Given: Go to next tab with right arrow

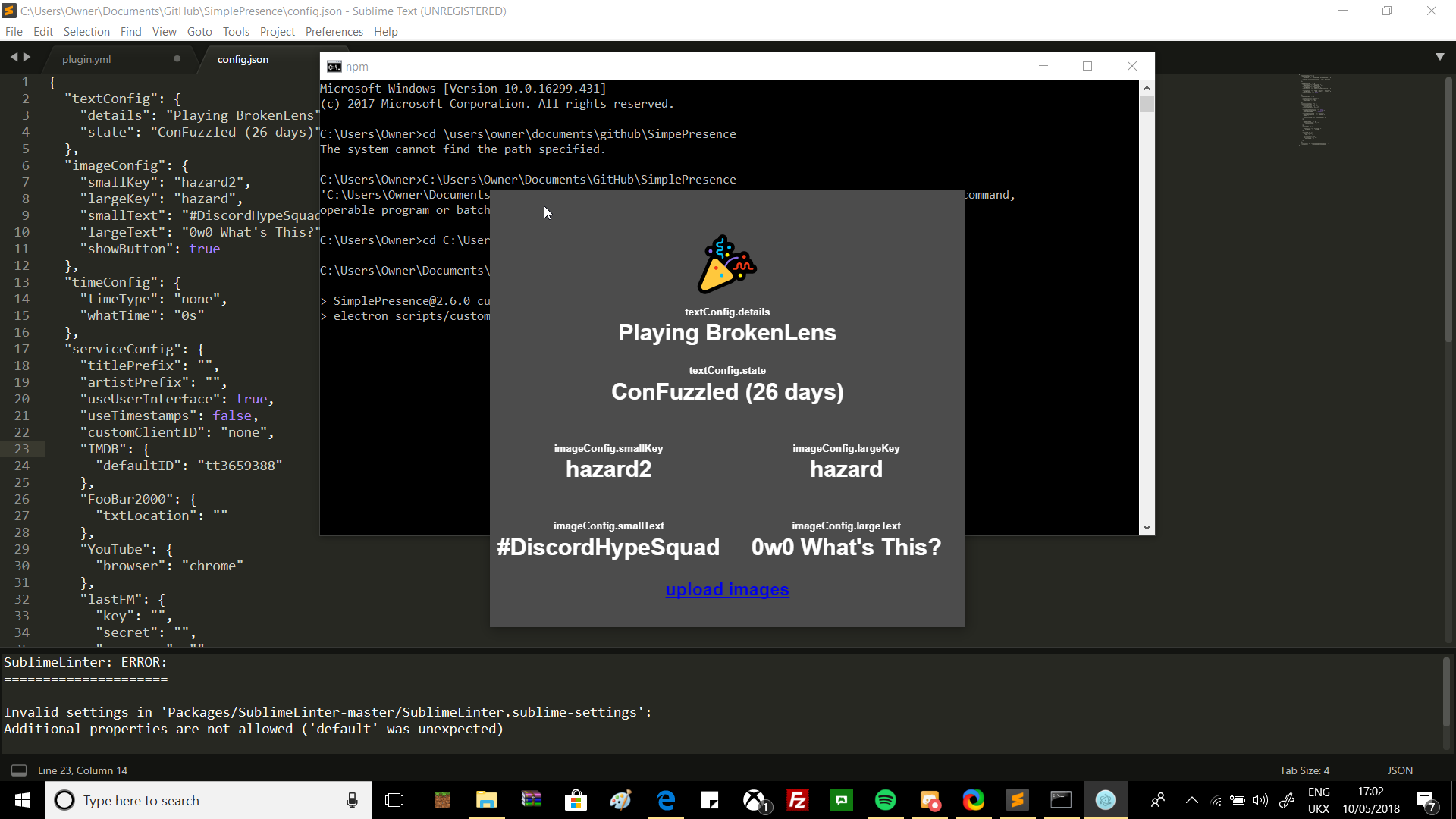Looking at the screenshot, I should [27, 57].
